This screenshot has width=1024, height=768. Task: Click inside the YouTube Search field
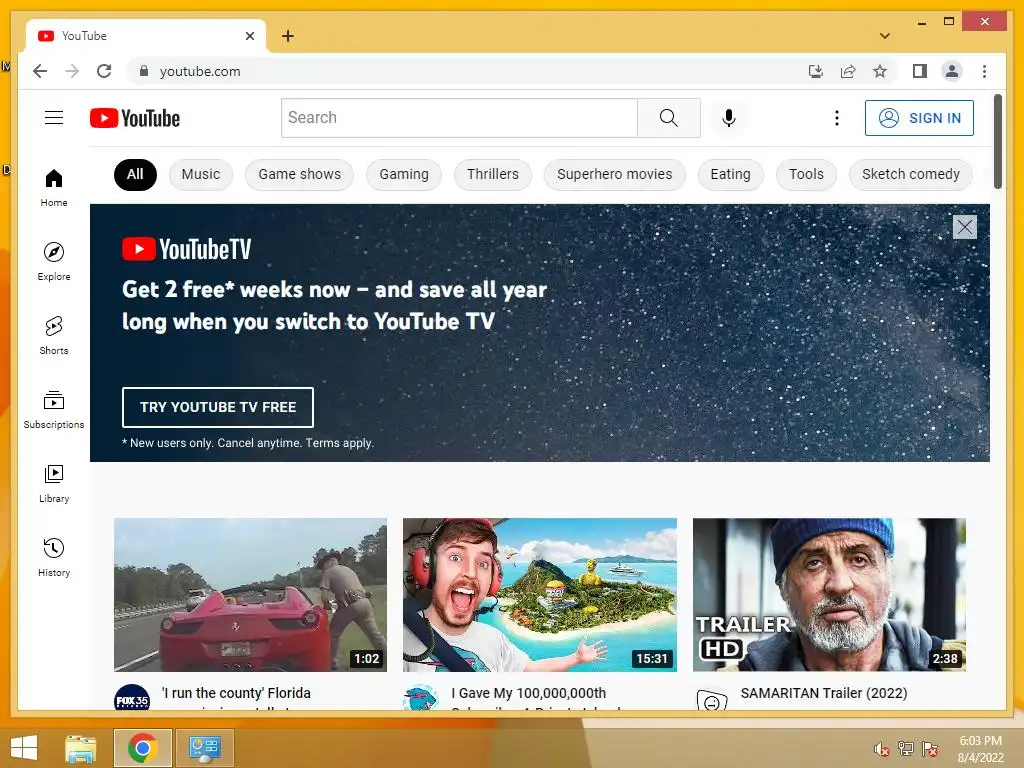[x=459, y=118]
